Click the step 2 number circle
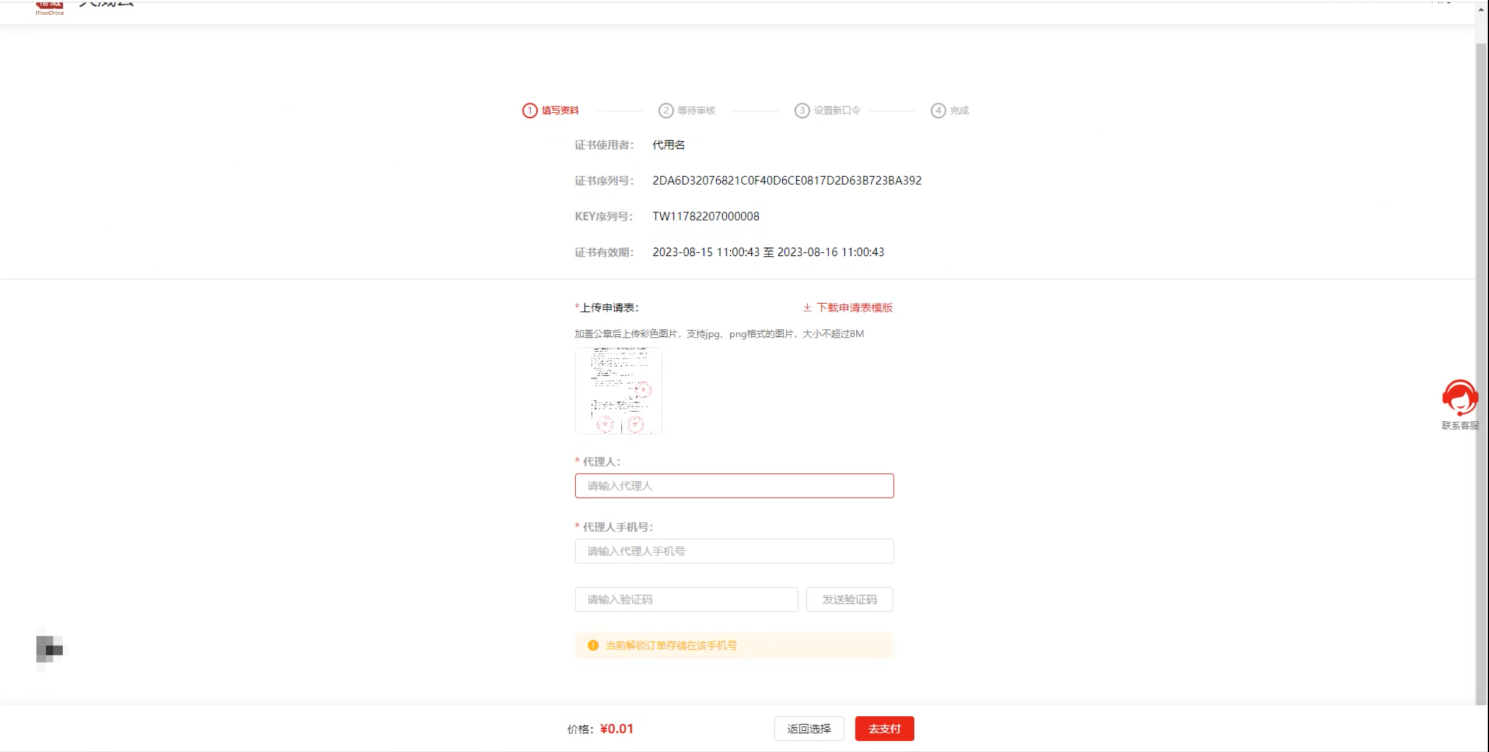 (x=666, y=111)
